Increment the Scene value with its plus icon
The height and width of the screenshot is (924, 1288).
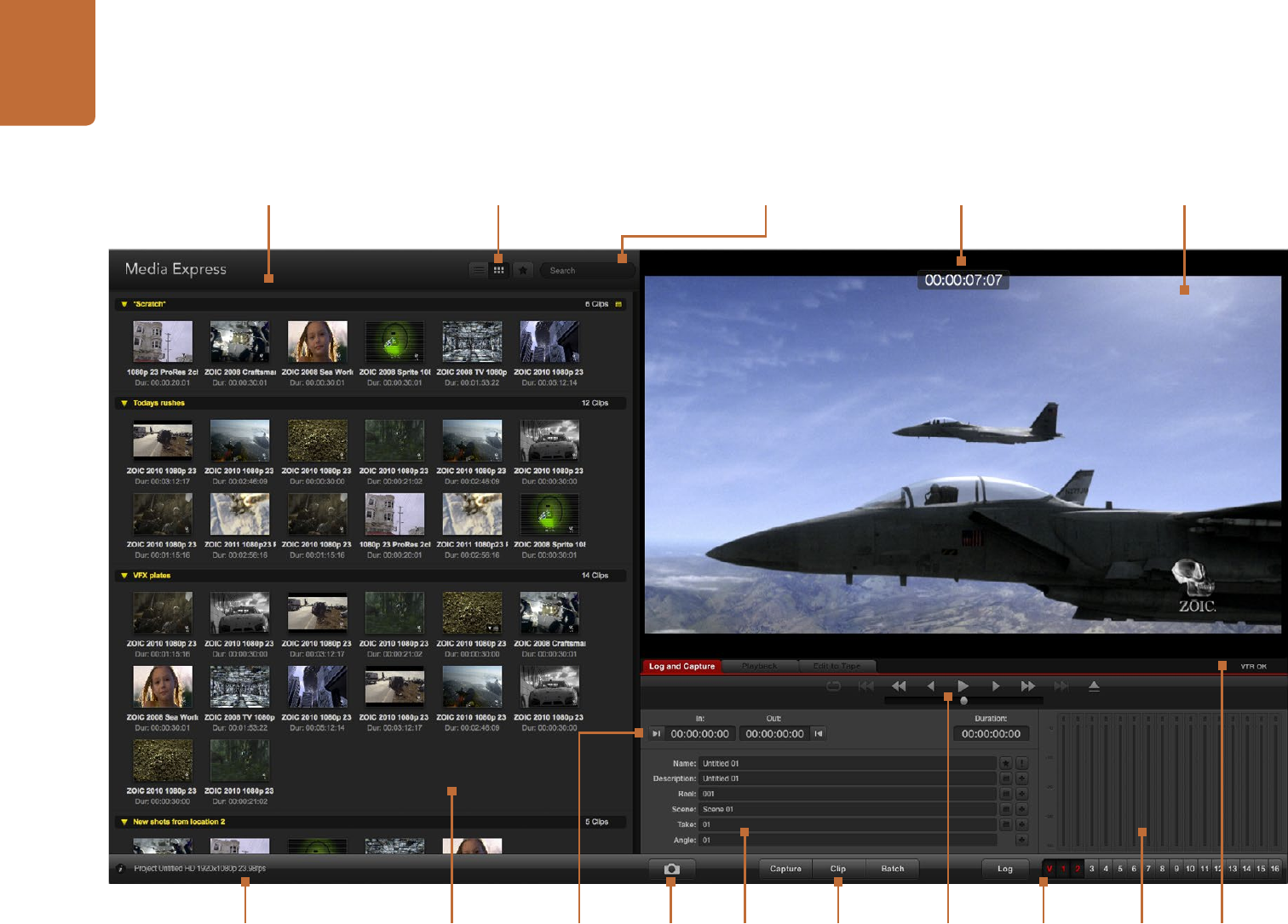pyautogui.click(x=1022, y=810)
